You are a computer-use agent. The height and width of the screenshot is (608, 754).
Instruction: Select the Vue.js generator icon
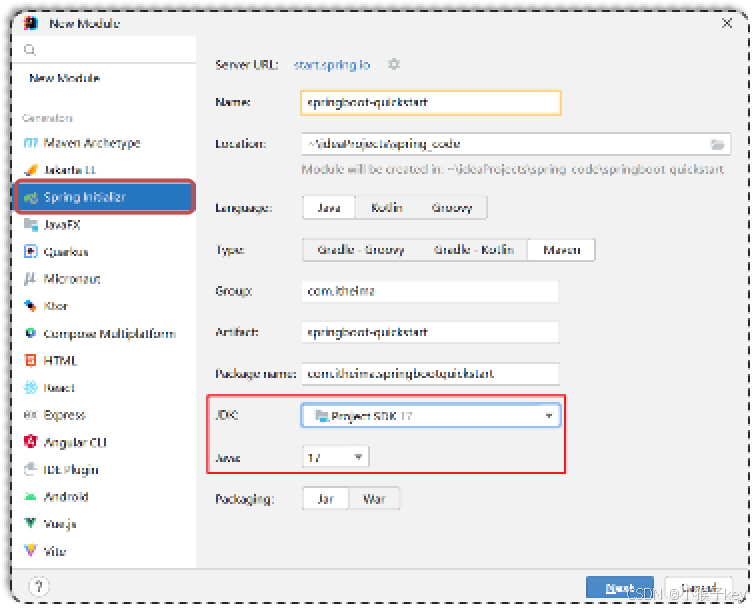point(30,523)
